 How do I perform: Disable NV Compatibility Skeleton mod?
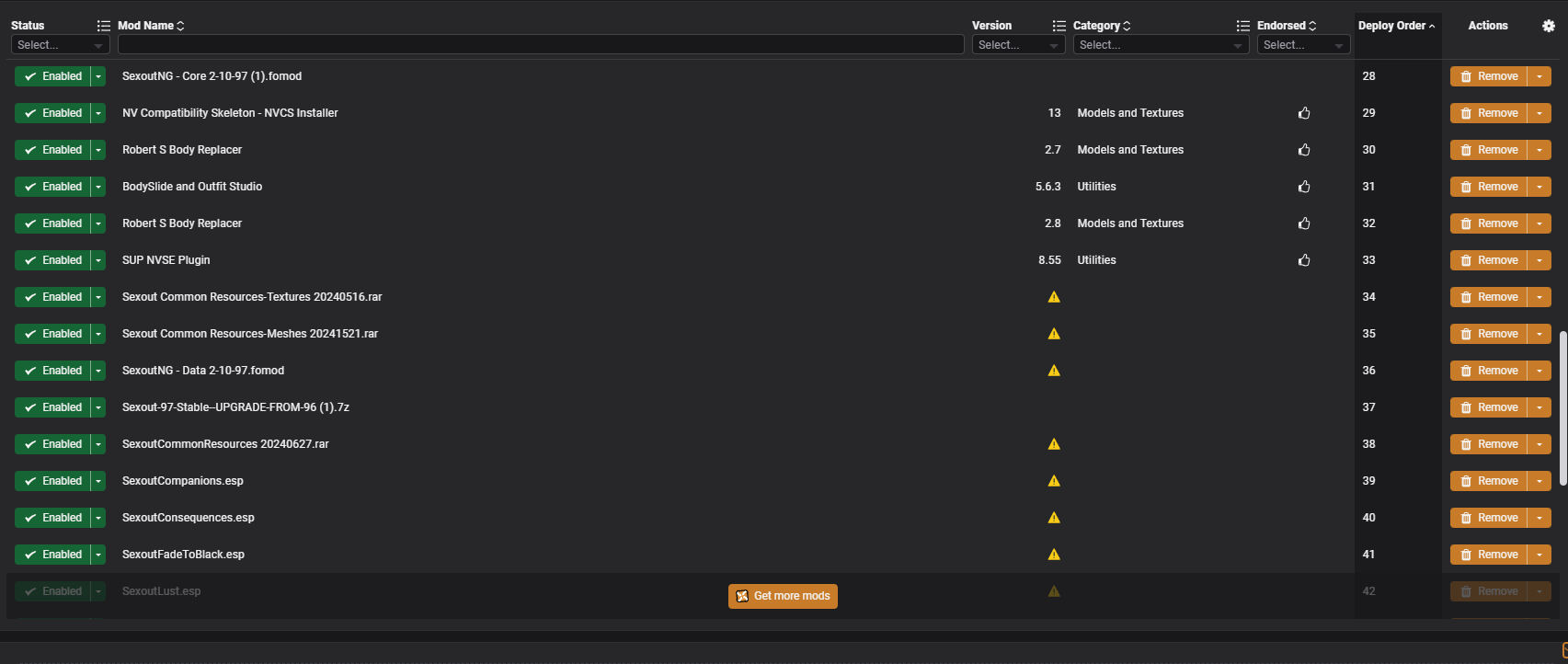click(52, 113)
